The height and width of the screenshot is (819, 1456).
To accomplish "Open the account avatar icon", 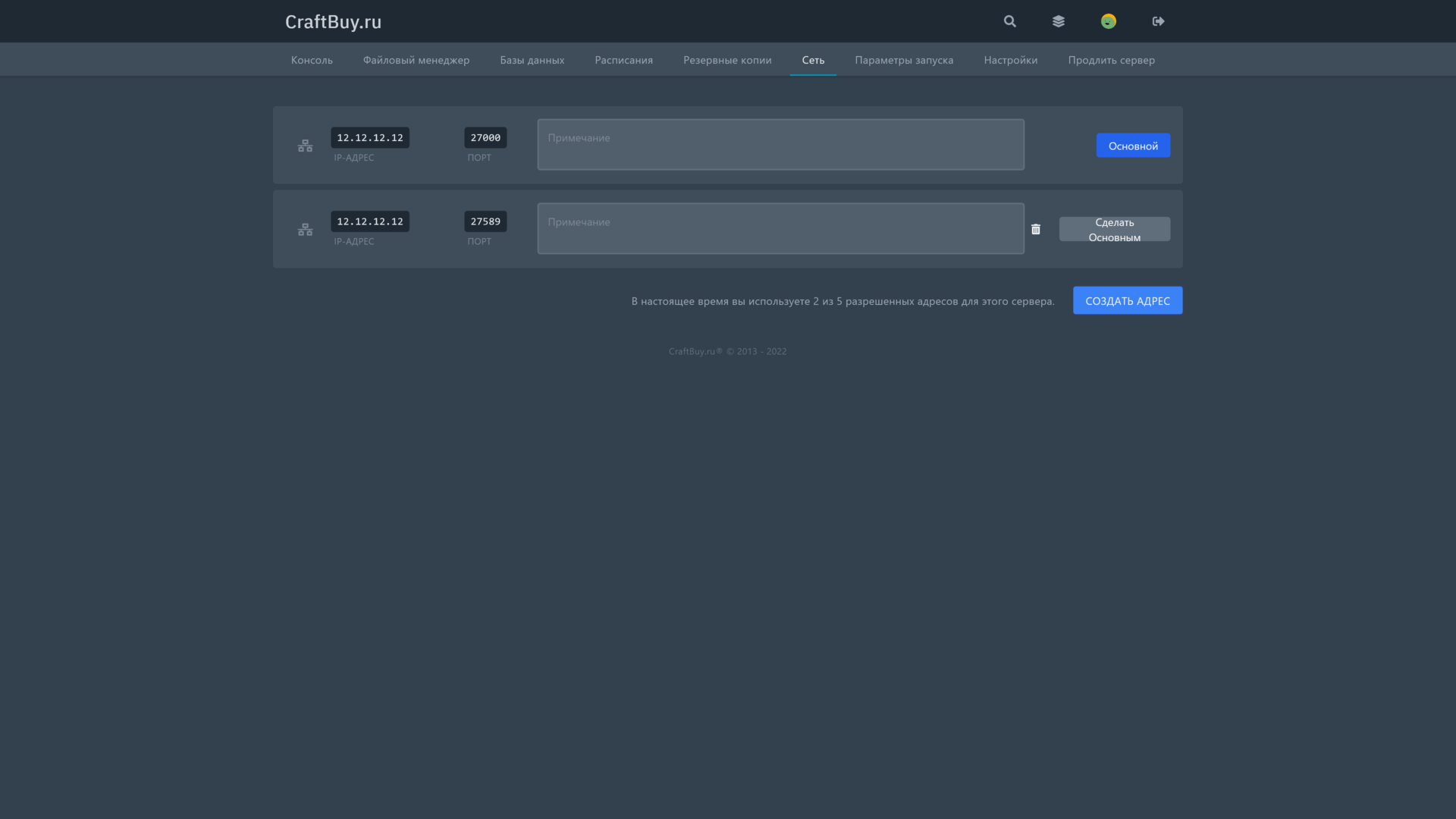I will 1109,21.
